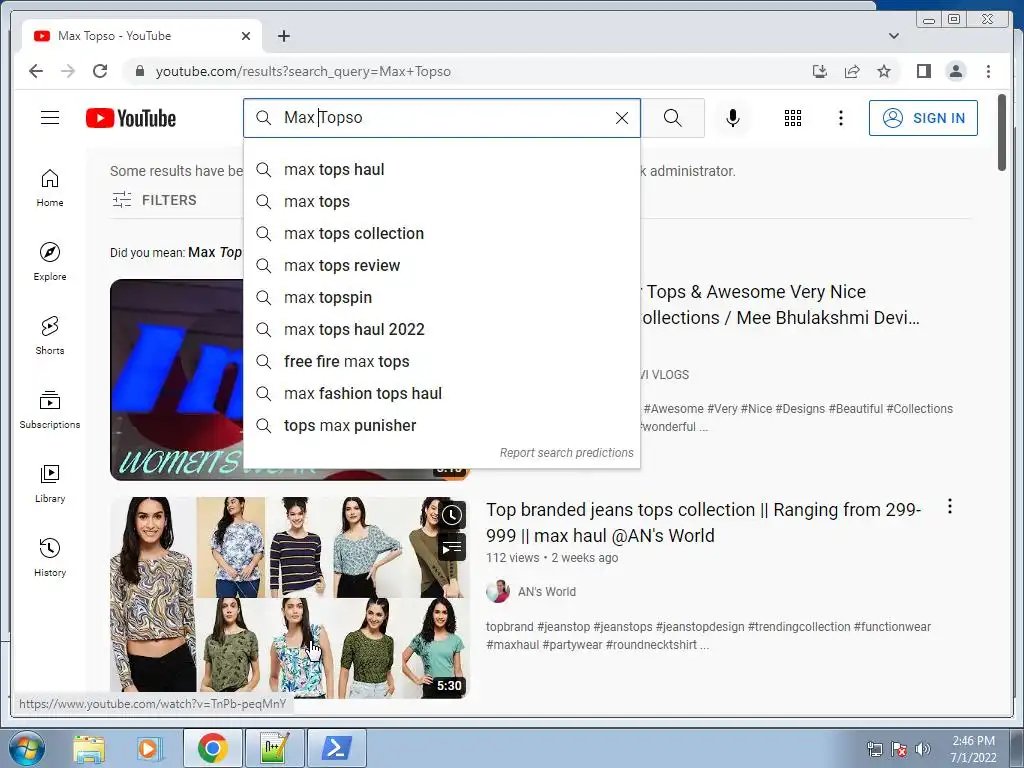The width and height of the screenshot is (1024, 768).
Task: Select suggestion "max tops"
Action: click(x=441, y=202)
